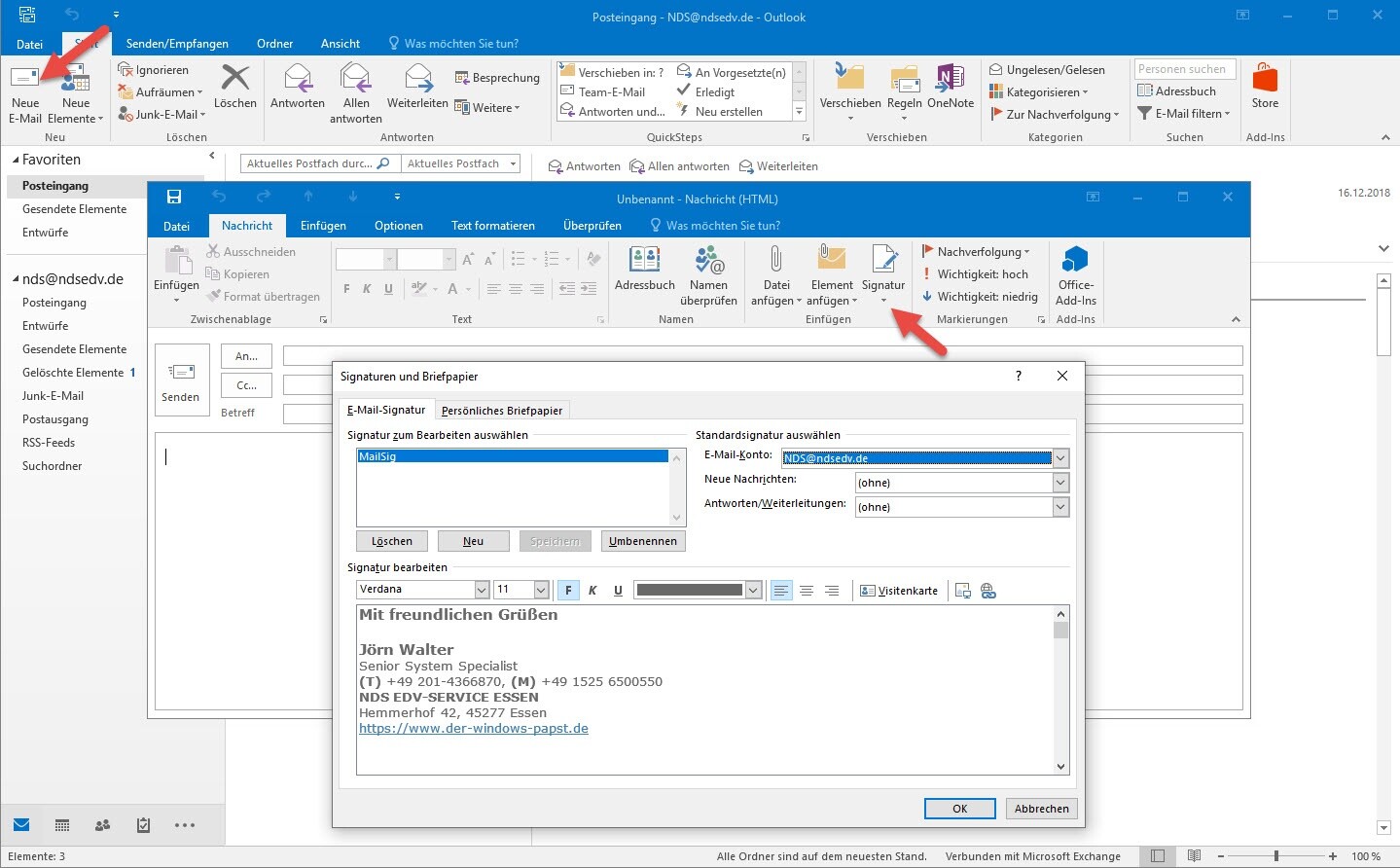
Task: Toggle bold (F) in signature editor
Action: tap(568, 591)
